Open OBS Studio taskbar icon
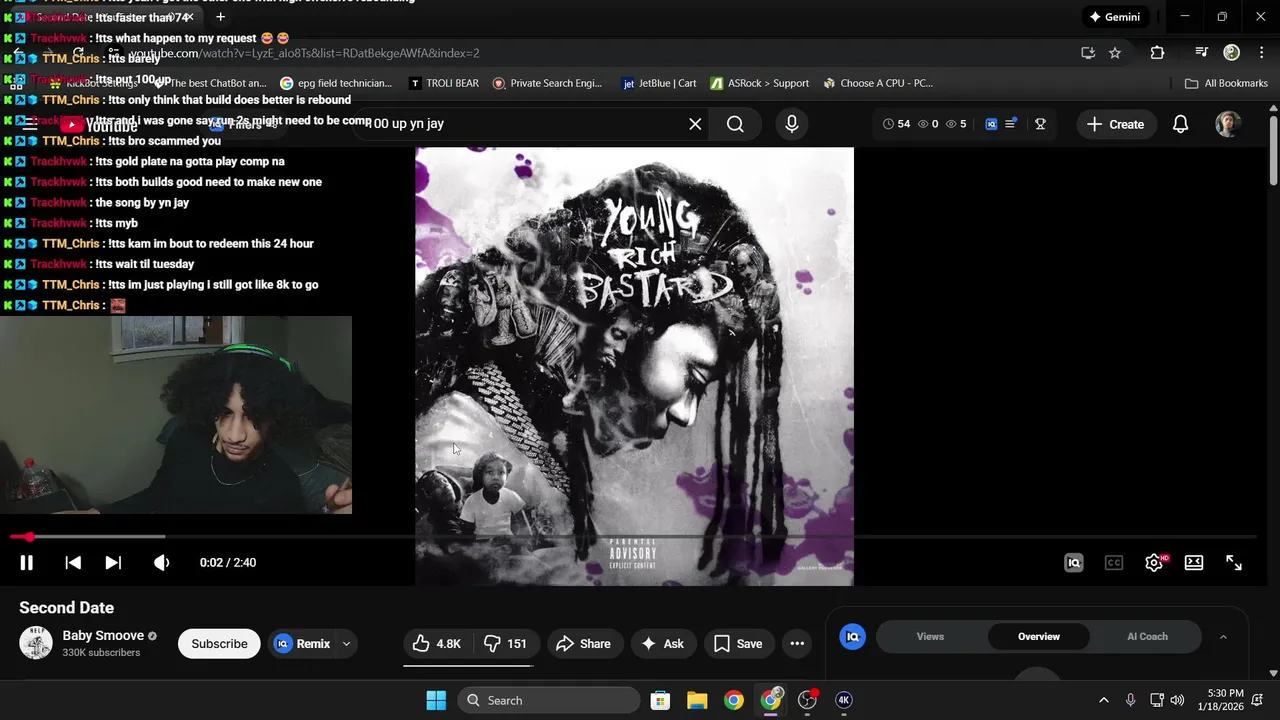This screenshot has height=720, width=1280. pos(807,700)
